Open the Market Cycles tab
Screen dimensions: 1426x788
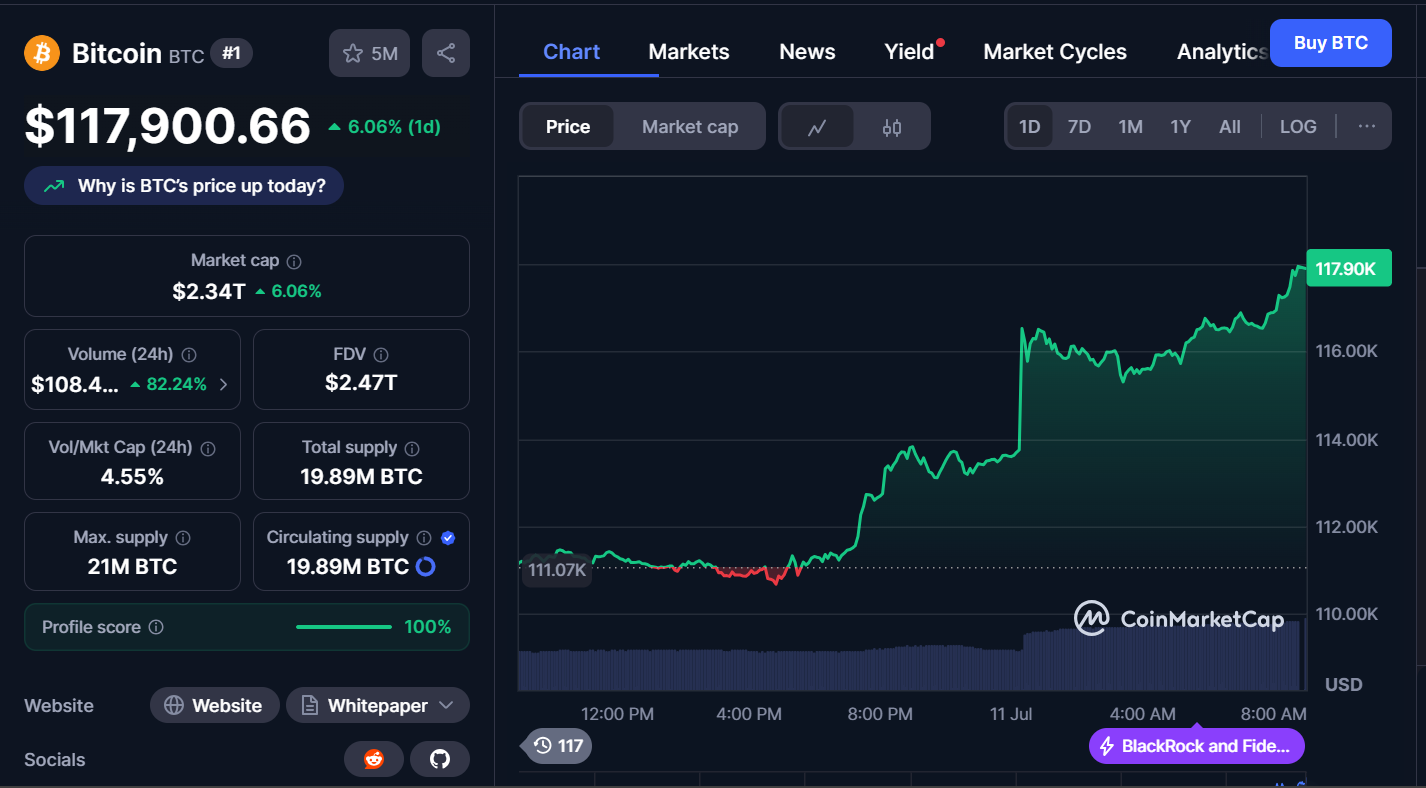pos(1055,52)
